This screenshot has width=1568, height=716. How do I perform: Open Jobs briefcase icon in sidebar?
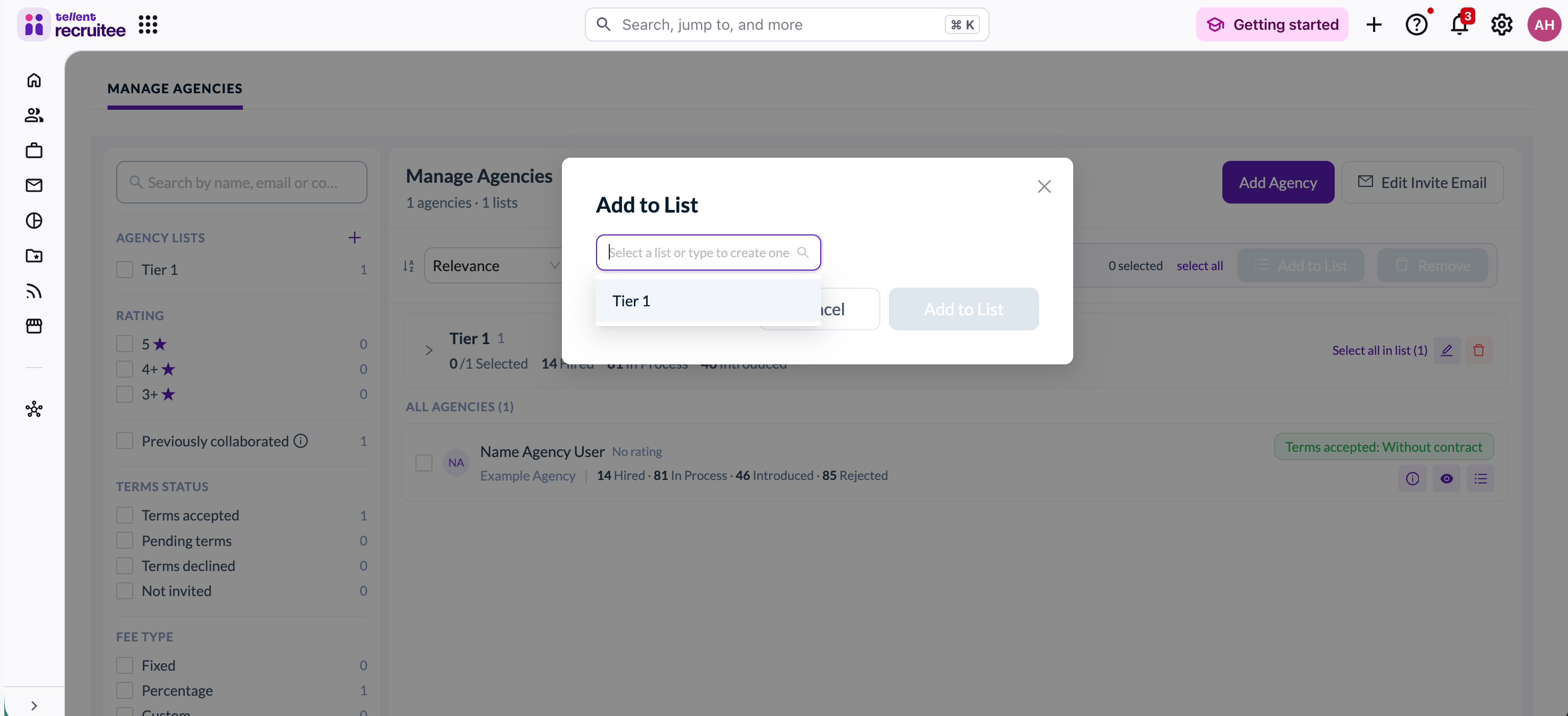[34, 150]
